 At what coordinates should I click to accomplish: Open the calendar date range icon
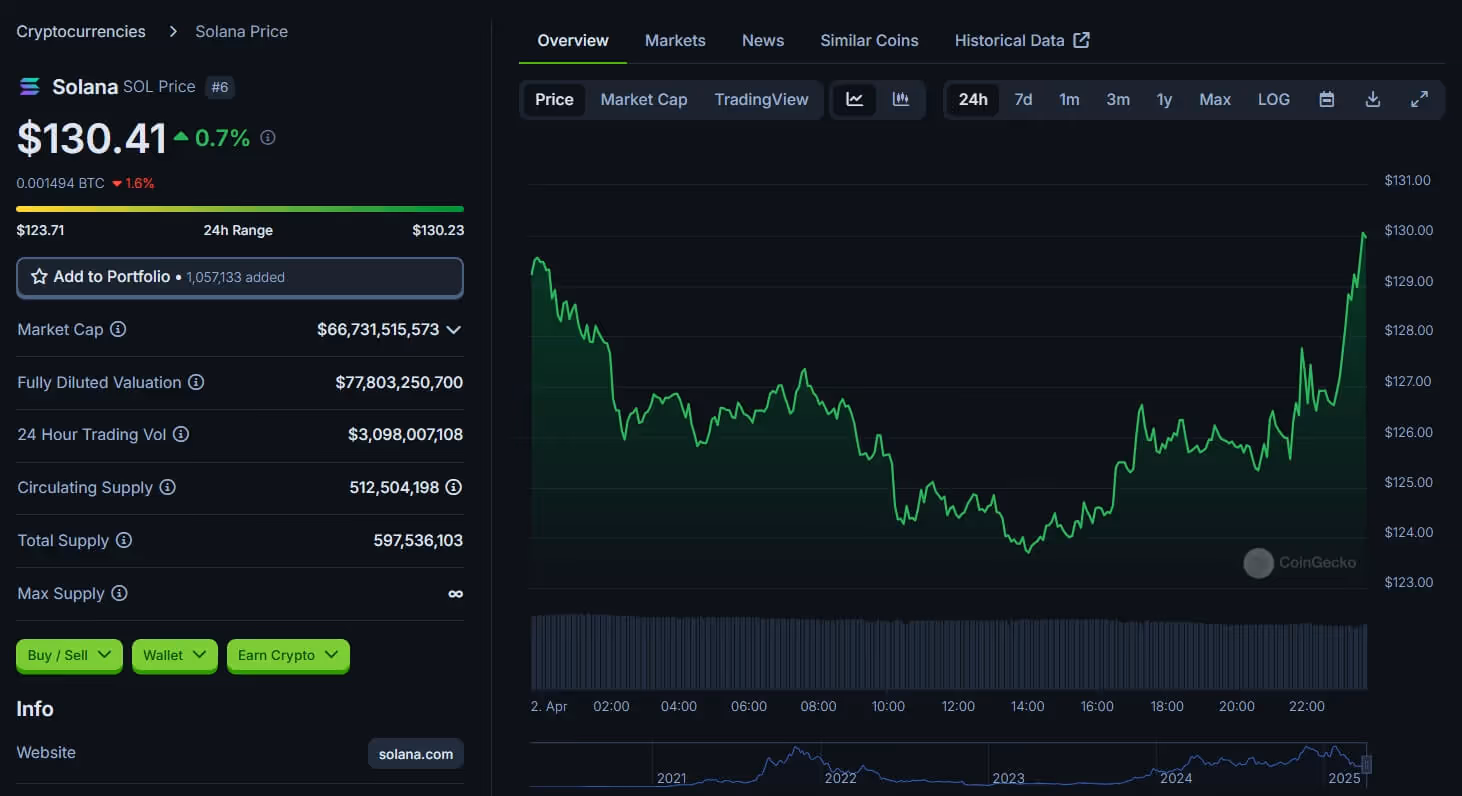(x=1327, y=99)
